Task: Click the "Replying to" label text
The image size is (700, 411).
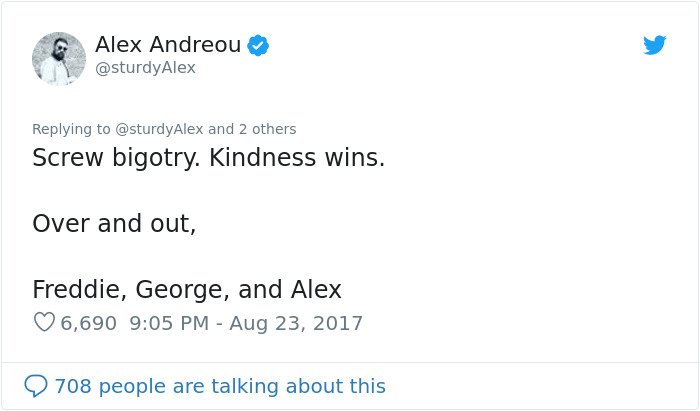Action: tap(71, 129)
